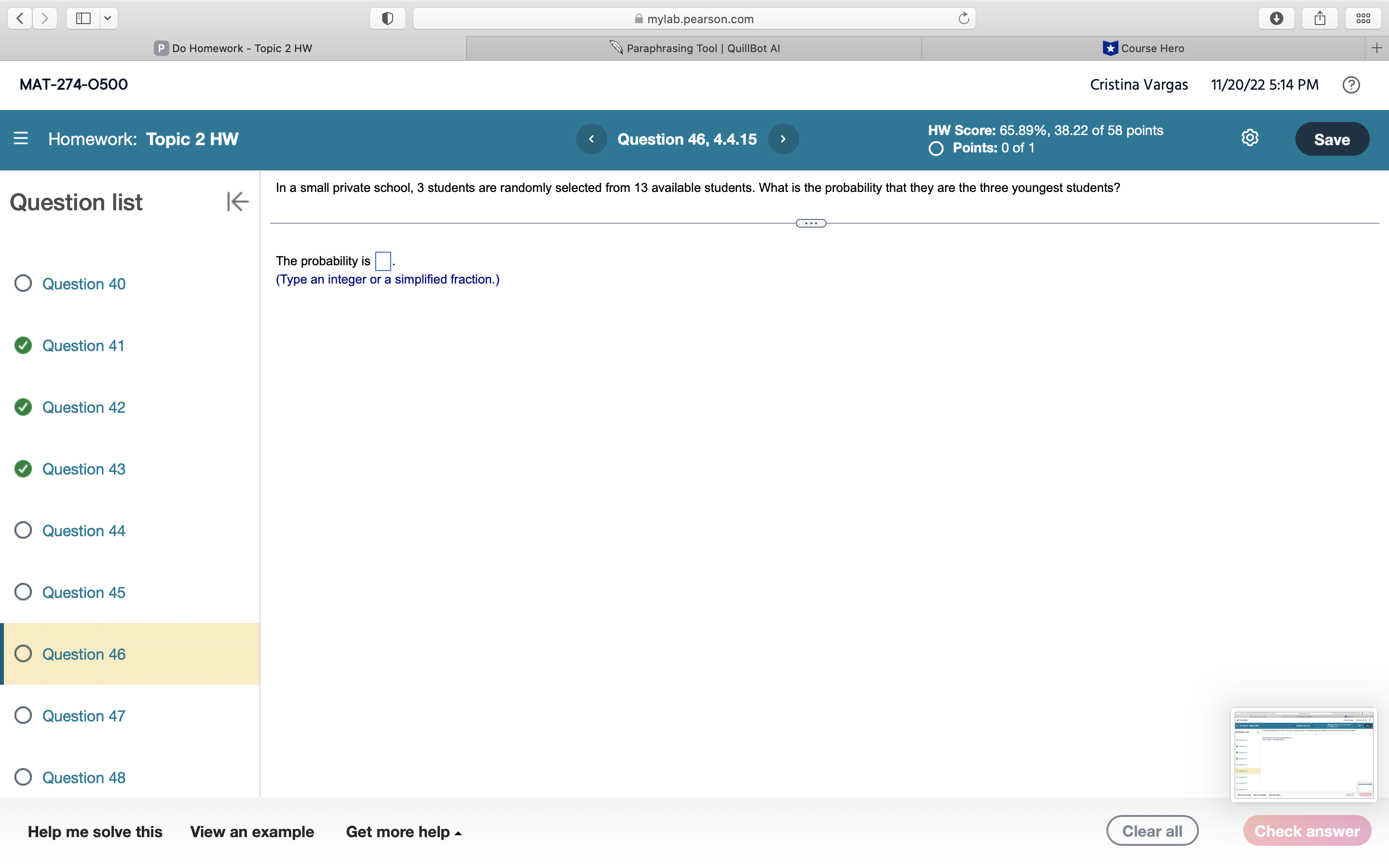Click the probability answer input box
Image resolution: width=1389 pixels, height=868 pixels.
383,261
